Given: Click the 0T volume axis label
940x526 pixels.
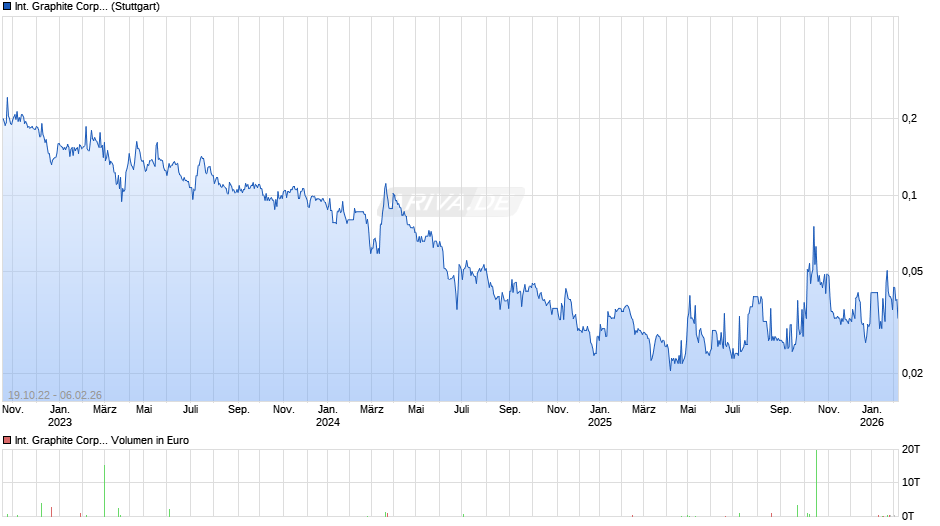Looking at the screenshot, I should coord(908,516).
